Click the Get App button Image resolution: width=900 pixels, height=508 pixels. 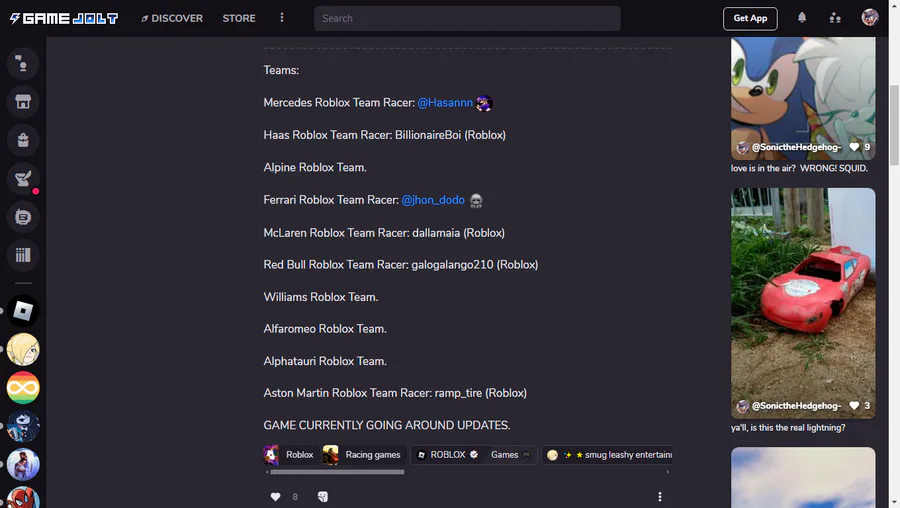pyautogui.click(x=750, y=18)
